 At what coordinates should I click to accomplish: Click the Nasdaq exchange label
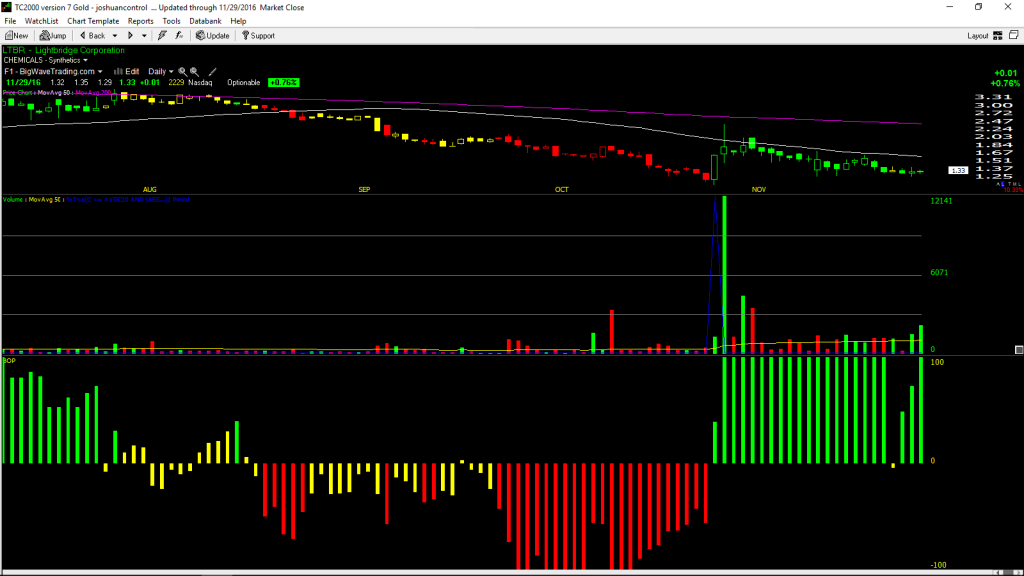[x=200, y=83]
